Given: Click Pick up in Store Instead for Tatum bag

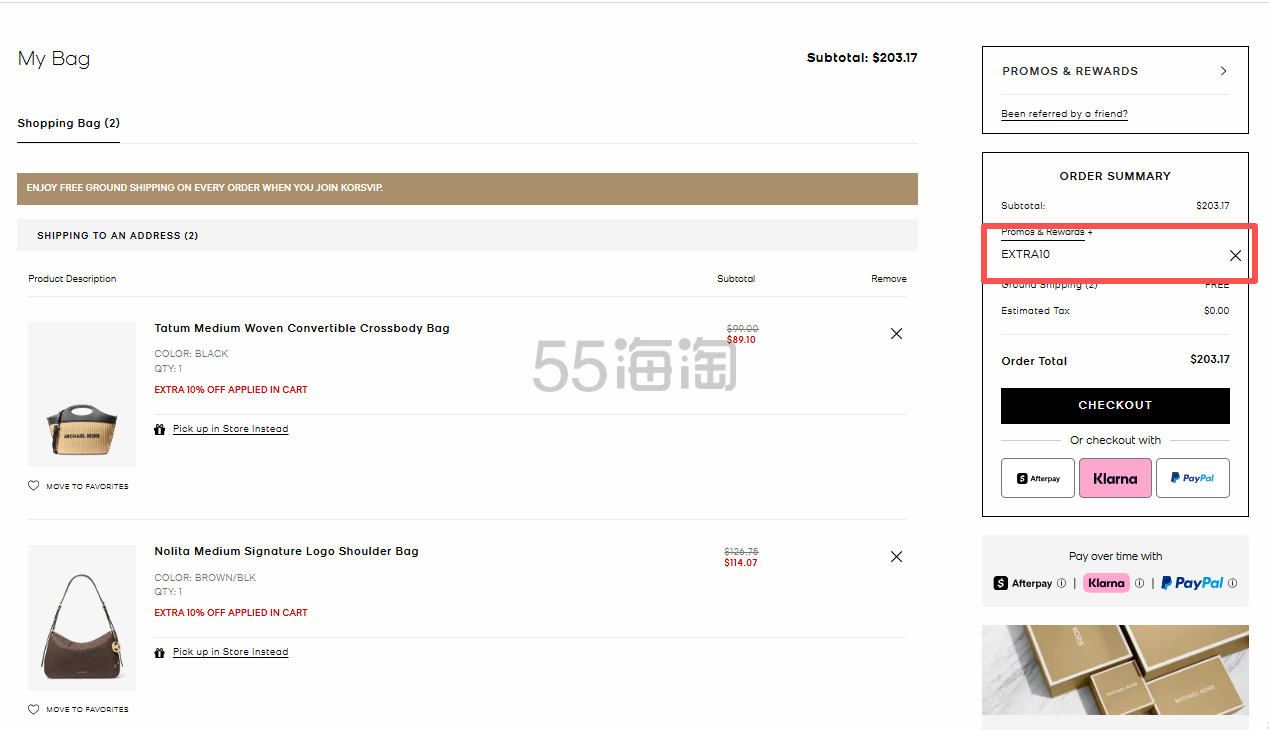Looking at the screenshot, I should pyautogui.click(x=230, y=429).
